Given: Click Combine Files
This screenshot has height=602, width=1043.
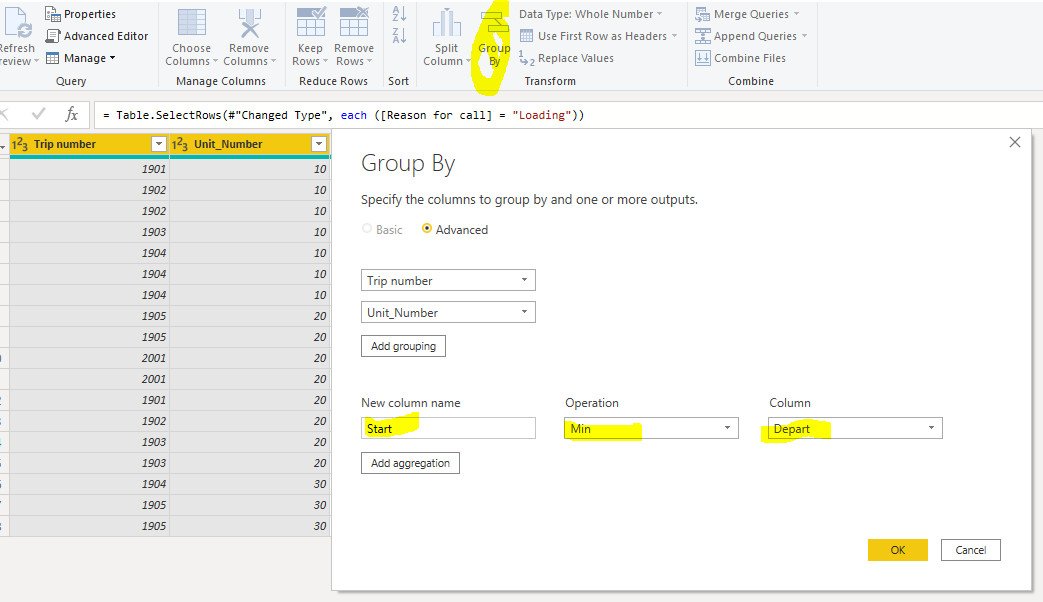Looking at the screenshot, I should (740, 58).
